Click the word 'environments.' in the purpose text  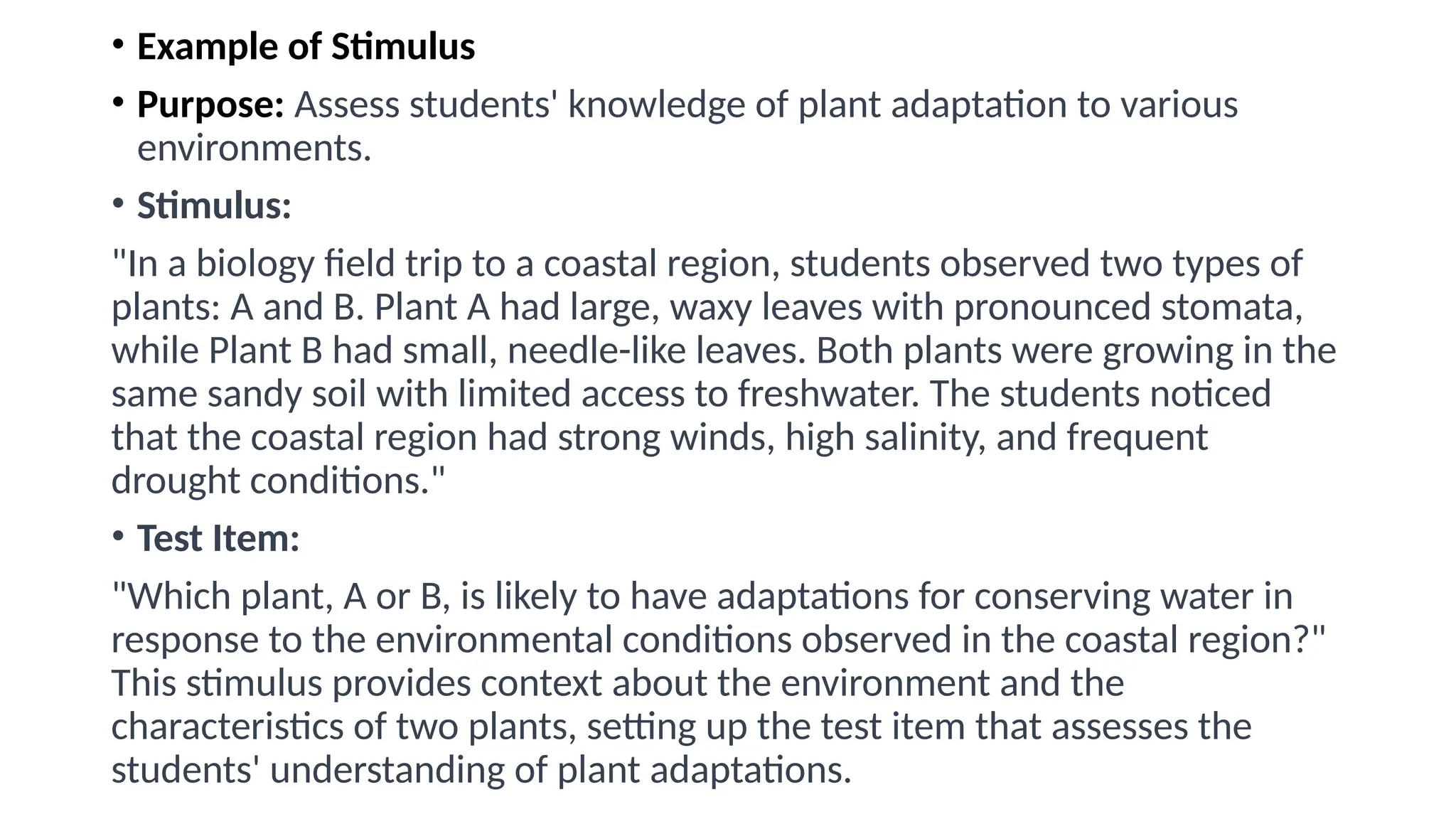[x=254, y=149]
